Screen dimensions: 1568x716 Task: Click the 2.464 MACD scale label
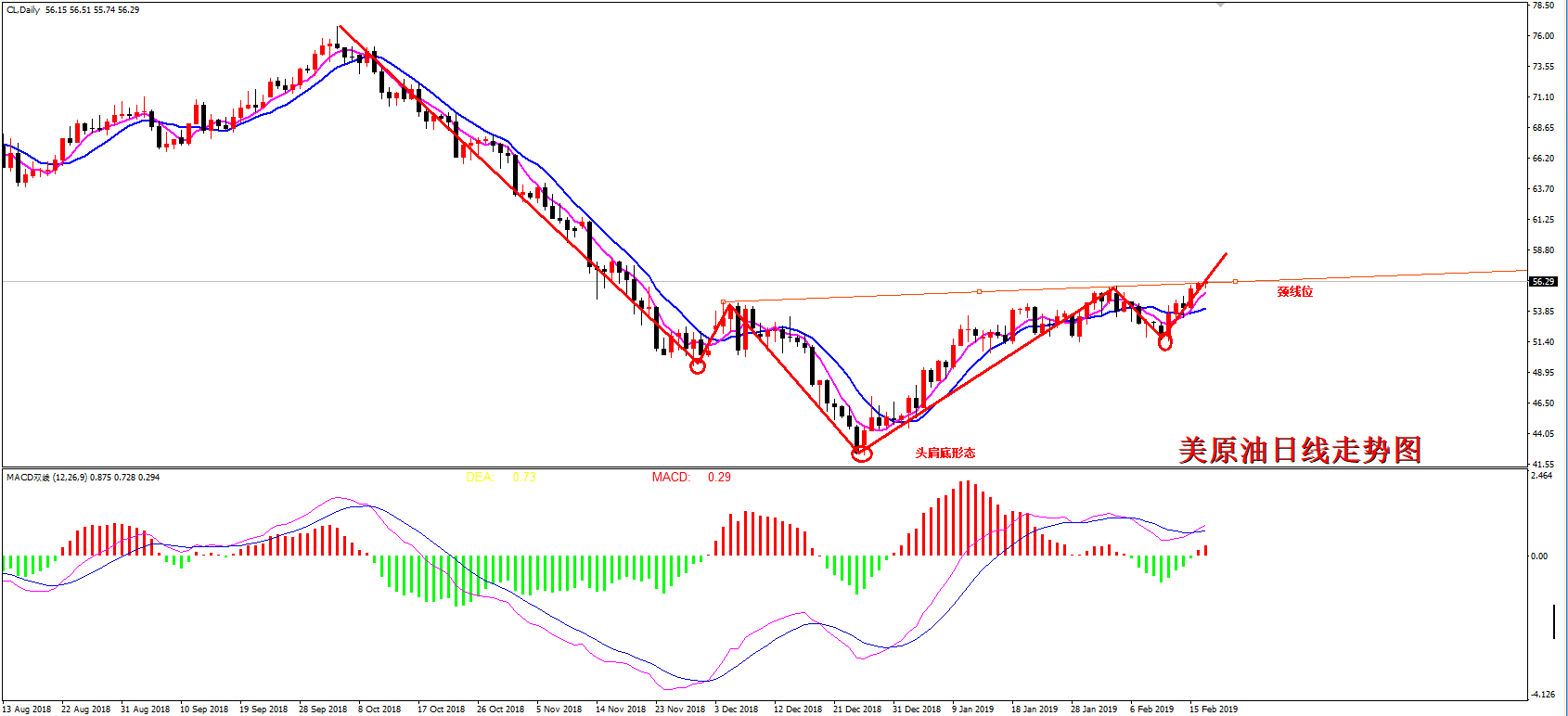click(x=1542, y=476)
